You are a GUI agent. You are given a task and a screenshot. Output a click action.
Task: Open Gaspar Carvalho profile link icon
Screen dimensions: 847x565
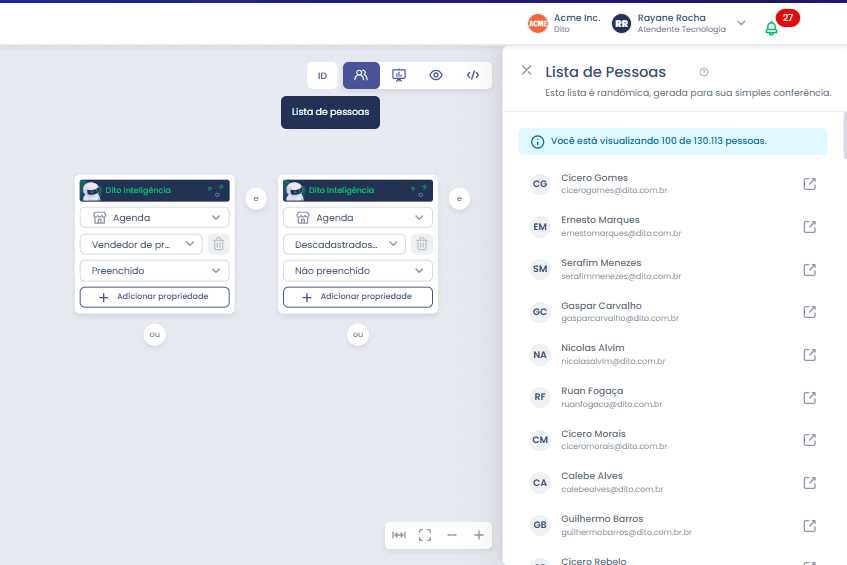pos(809,312)
